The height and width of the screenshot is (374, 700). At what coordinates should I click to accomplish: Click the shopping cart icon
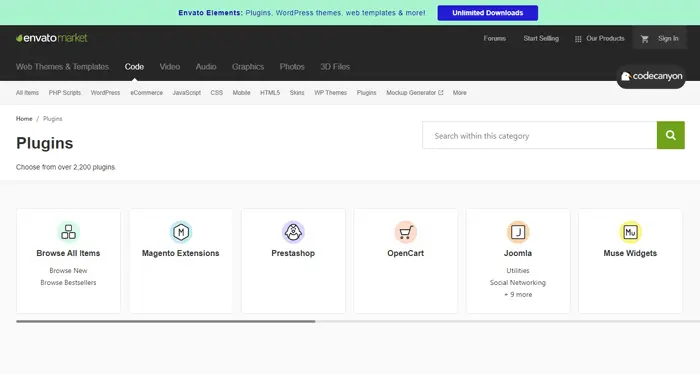point(644,39)
